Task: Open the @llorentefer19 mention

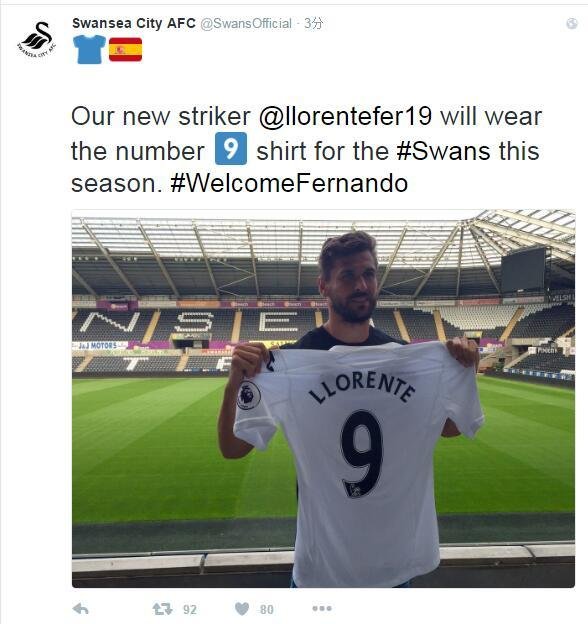Action: (x=345, y=116)
